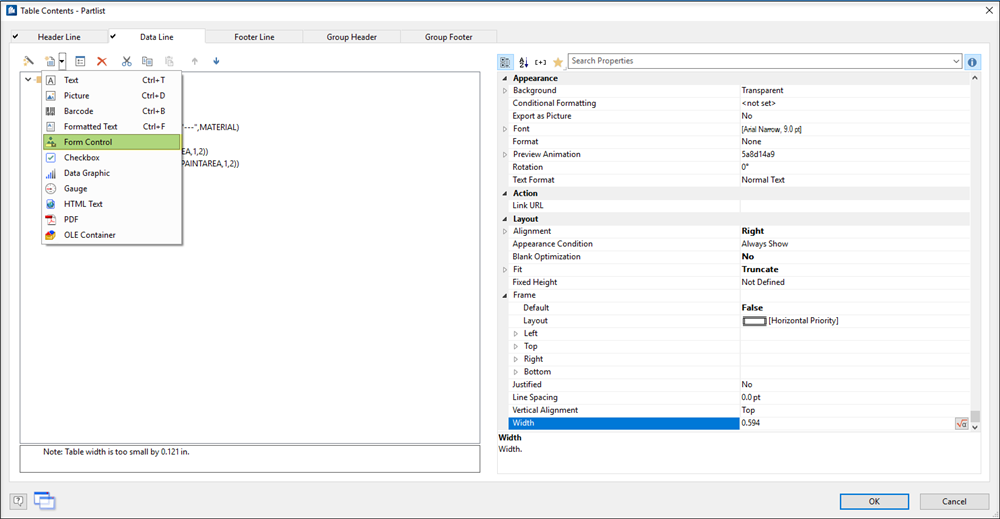Click the column properties dialog icon
Viewport: 1000px width, 519px height.
[80, 61]
